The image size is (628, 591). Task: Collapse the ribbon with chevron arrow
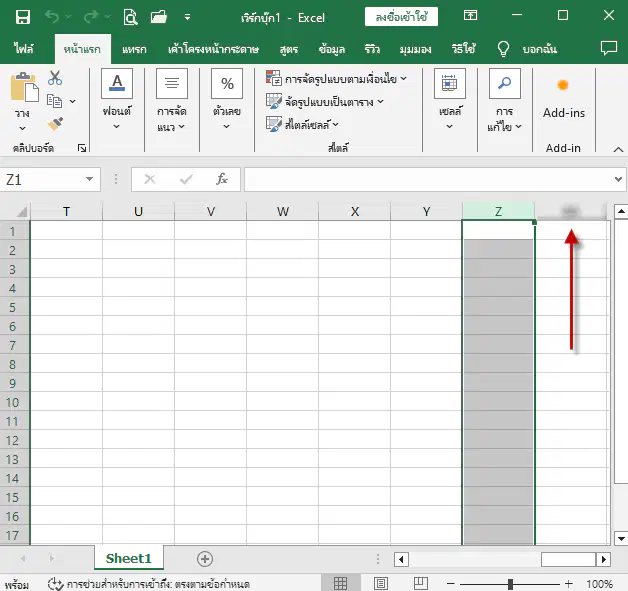click(618, 149)
